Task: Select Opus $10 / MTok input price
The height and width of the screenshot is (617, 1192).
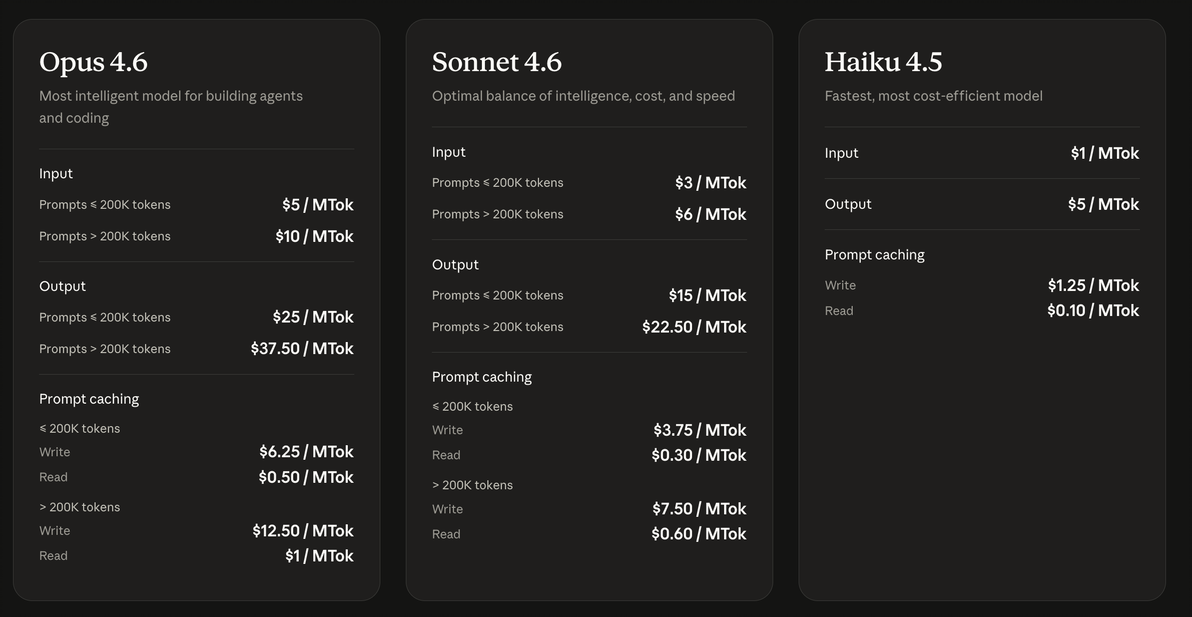Action: 315,236
